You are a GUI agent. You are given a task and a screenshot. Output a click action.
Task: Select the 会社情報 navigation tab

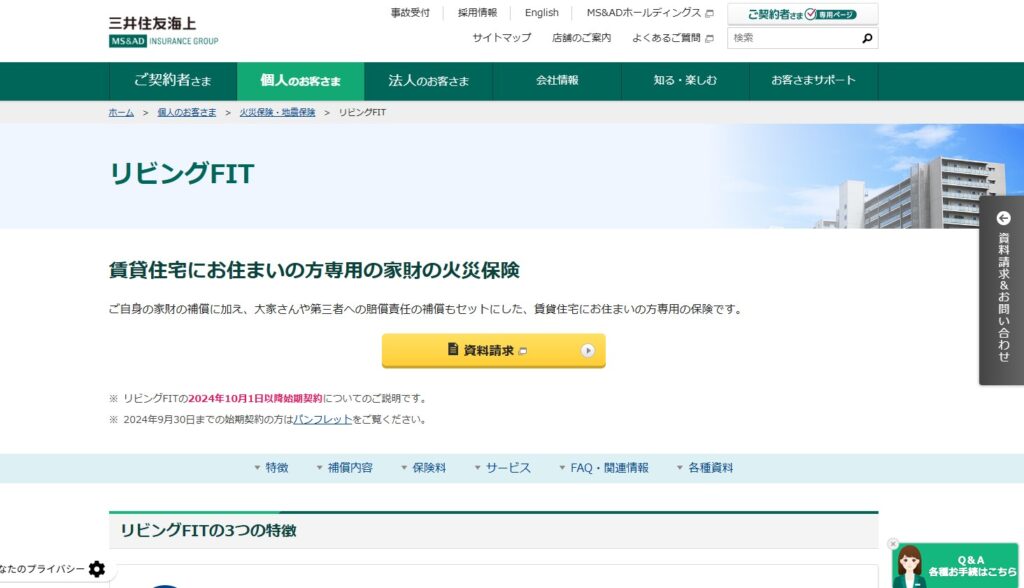[557, 81]
